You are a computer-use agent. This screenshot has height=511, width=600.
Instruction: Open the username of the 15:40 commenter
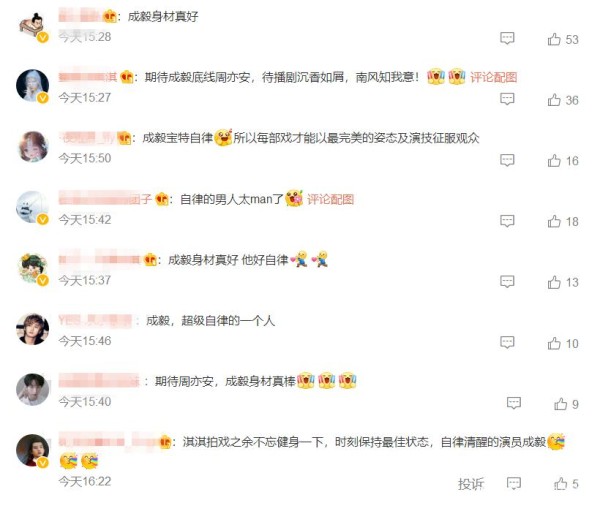(99, 381)
